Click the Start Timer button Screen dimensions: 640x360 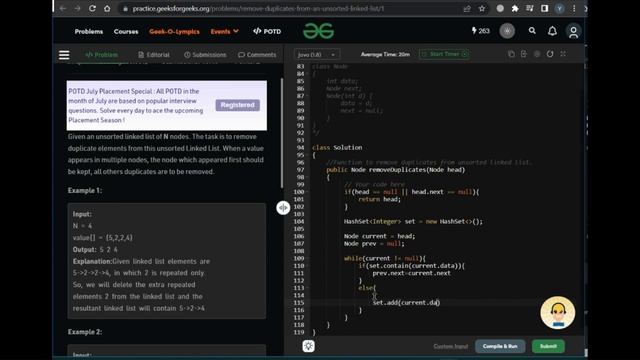[444, 54]
